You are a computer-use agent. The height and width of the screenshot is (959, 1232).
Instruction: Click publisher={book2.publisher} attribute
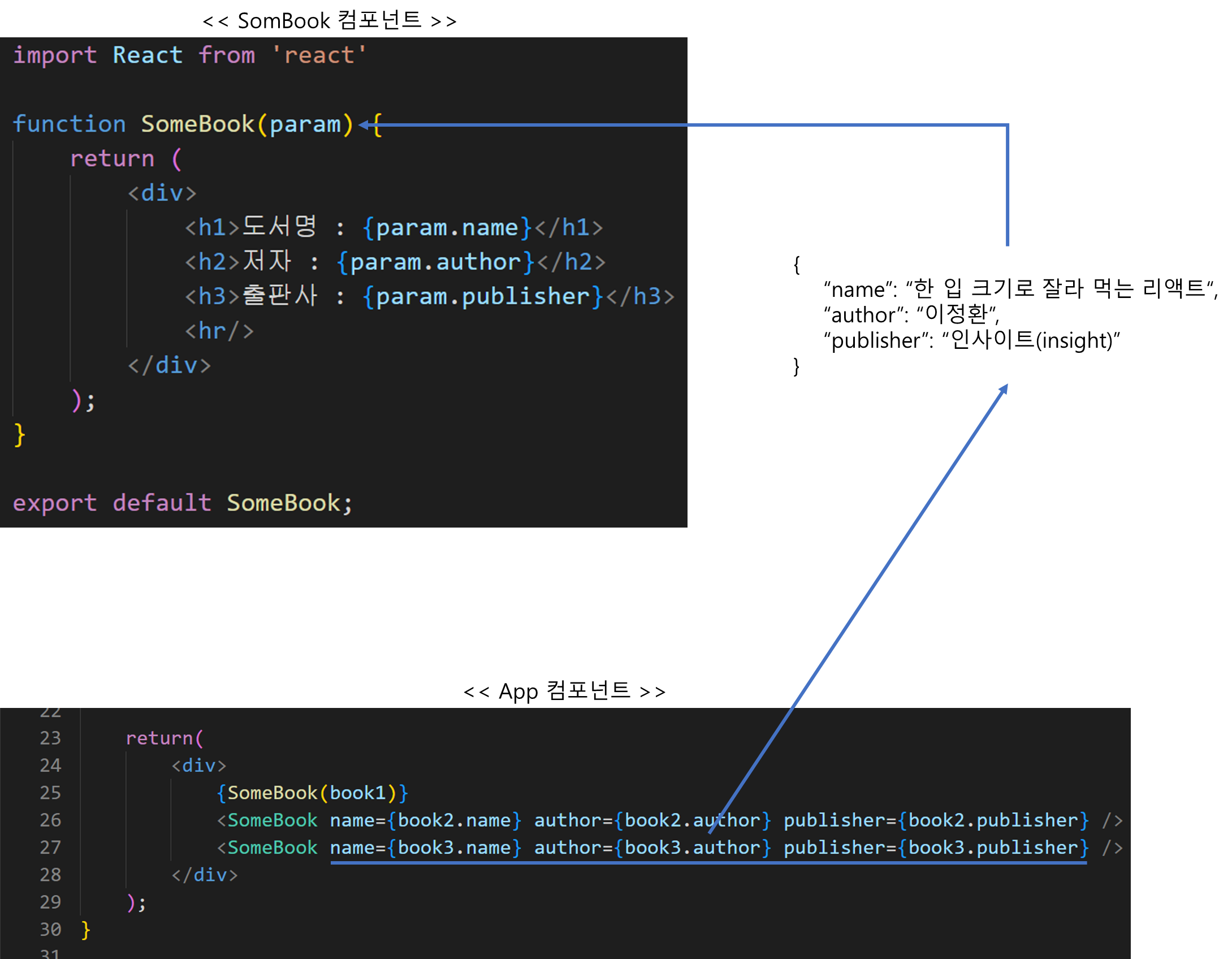tap(936, 820)
